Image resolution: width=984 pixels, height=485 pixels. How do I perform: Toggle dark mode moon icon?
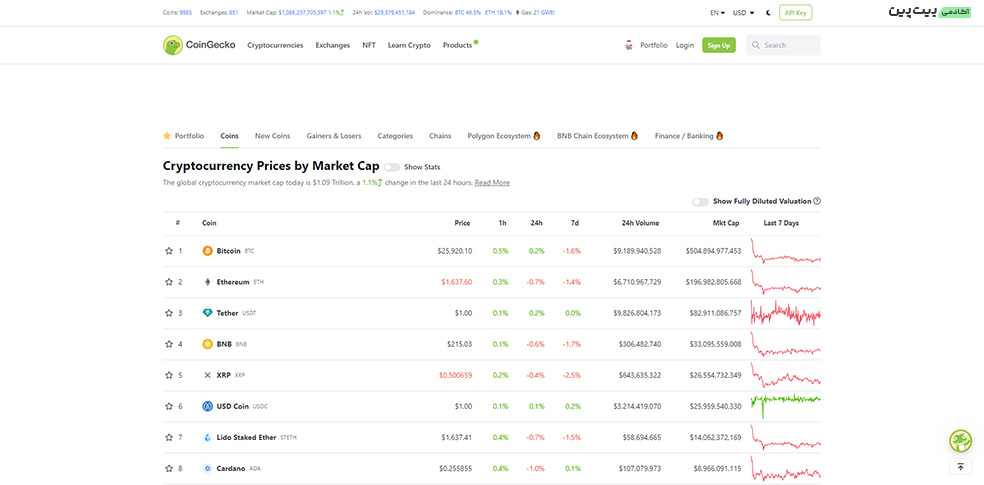[768, 13]
